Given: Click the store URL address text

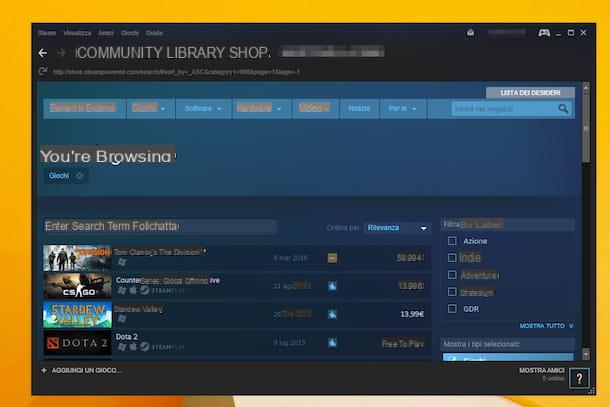Looking at the screenshot, I should click(x=176, y=72).
